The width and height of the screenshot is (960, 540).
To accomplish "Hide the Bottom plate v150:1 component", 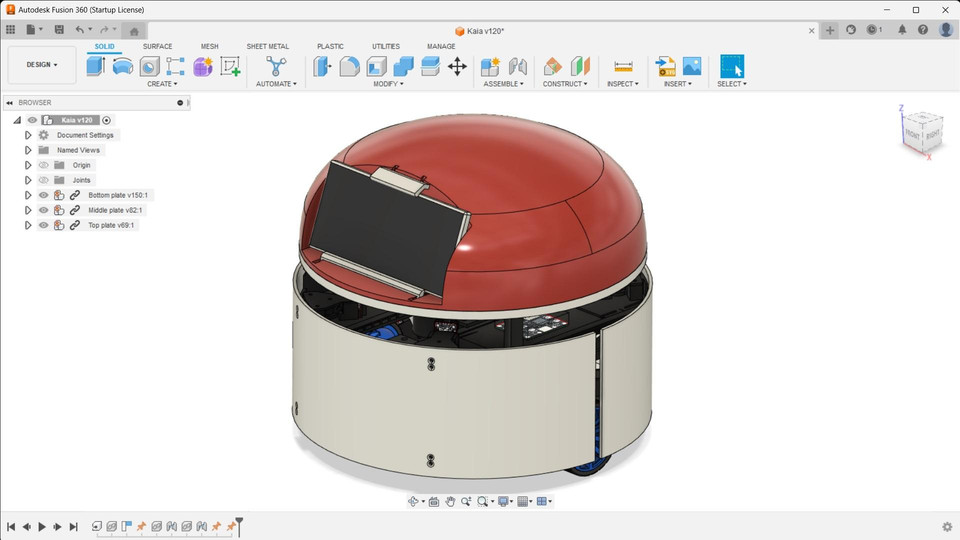I will click(43, 195).
